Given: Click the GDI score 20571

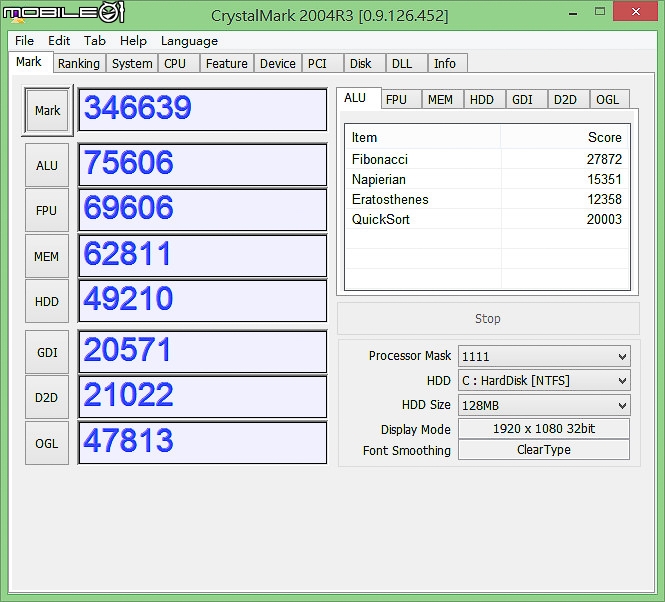Looking at the screenshot, I should (127, 349).
